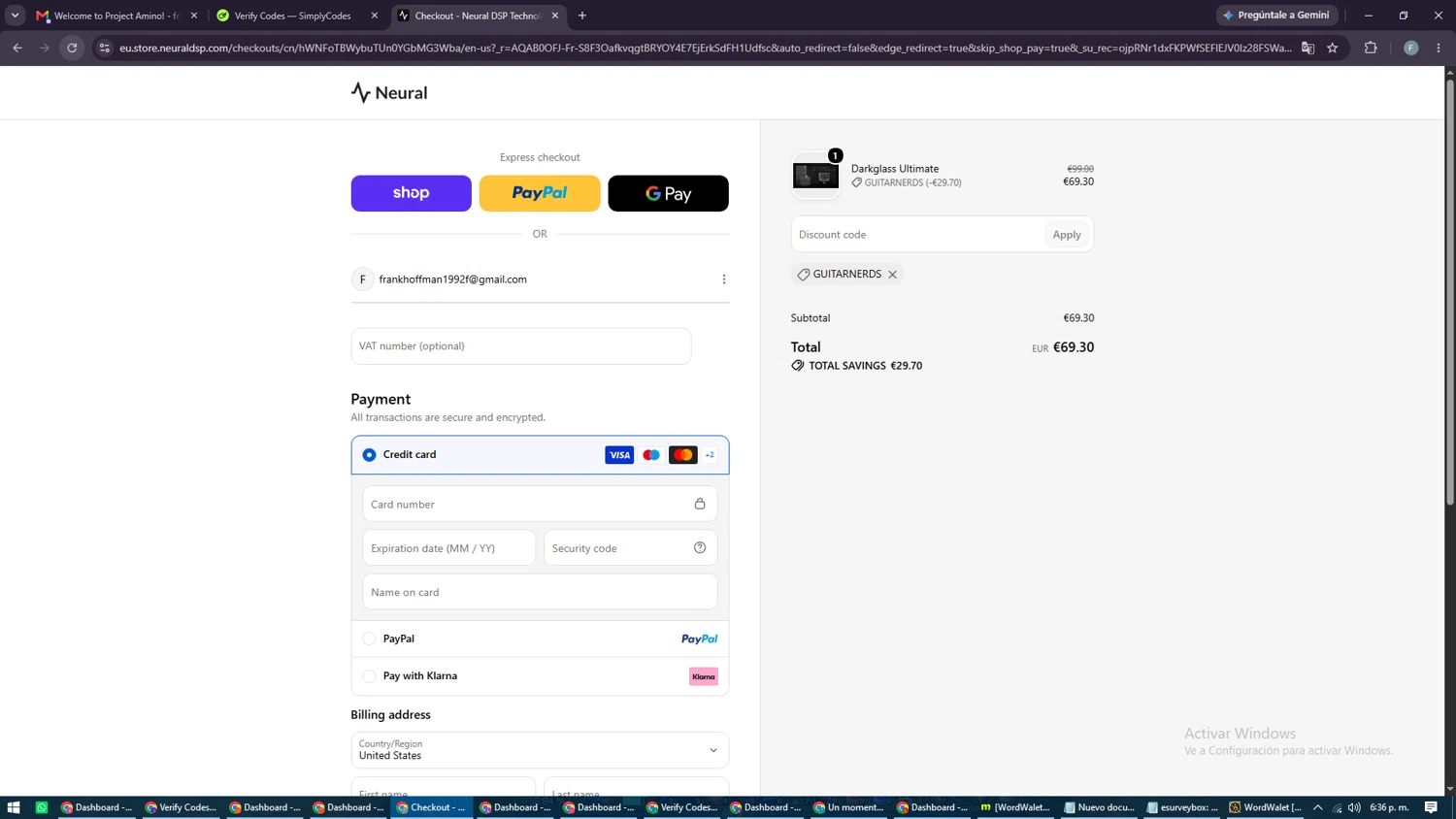Show security code help tooltip icon
Screen dimensions: 1456x819
[x=700, y=548]
